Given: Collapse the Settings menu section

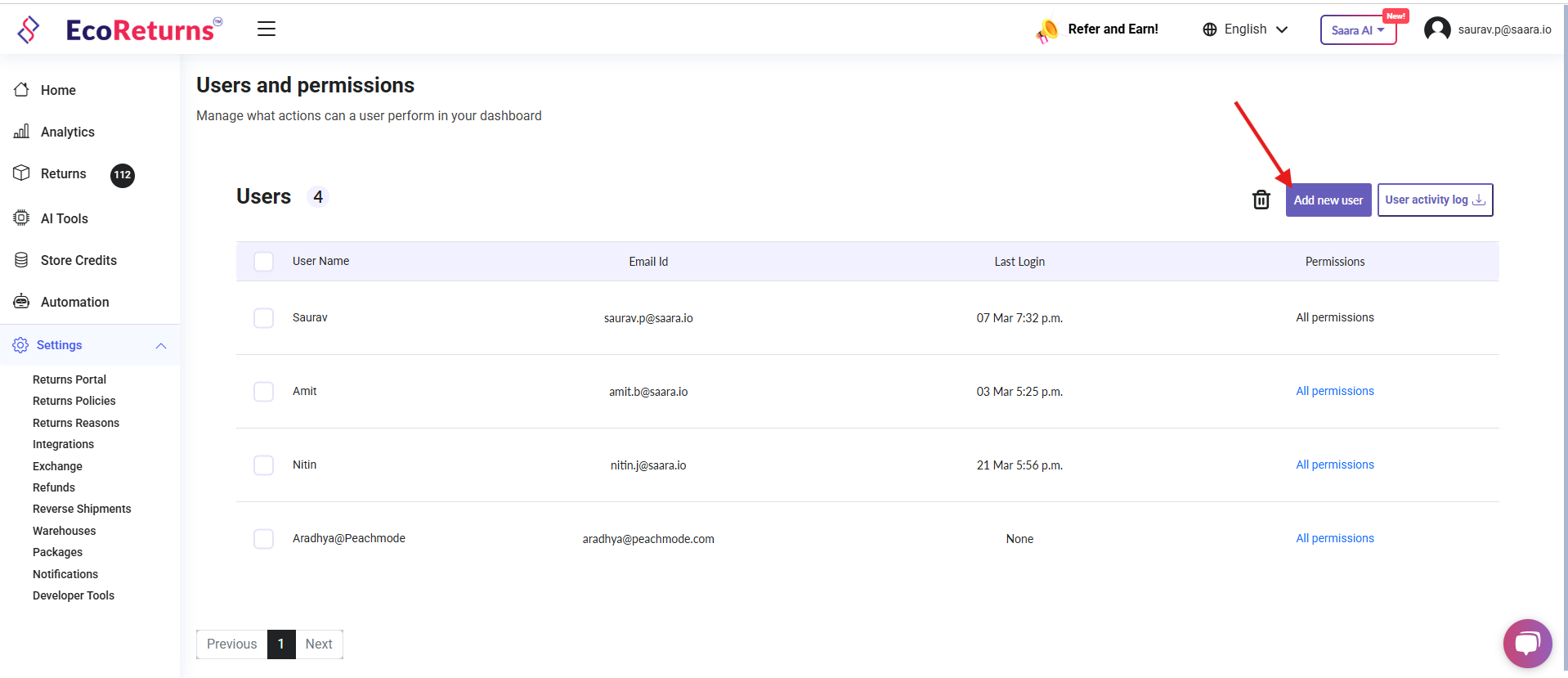Looking at the screenshot, I should (x=161, y=346).
